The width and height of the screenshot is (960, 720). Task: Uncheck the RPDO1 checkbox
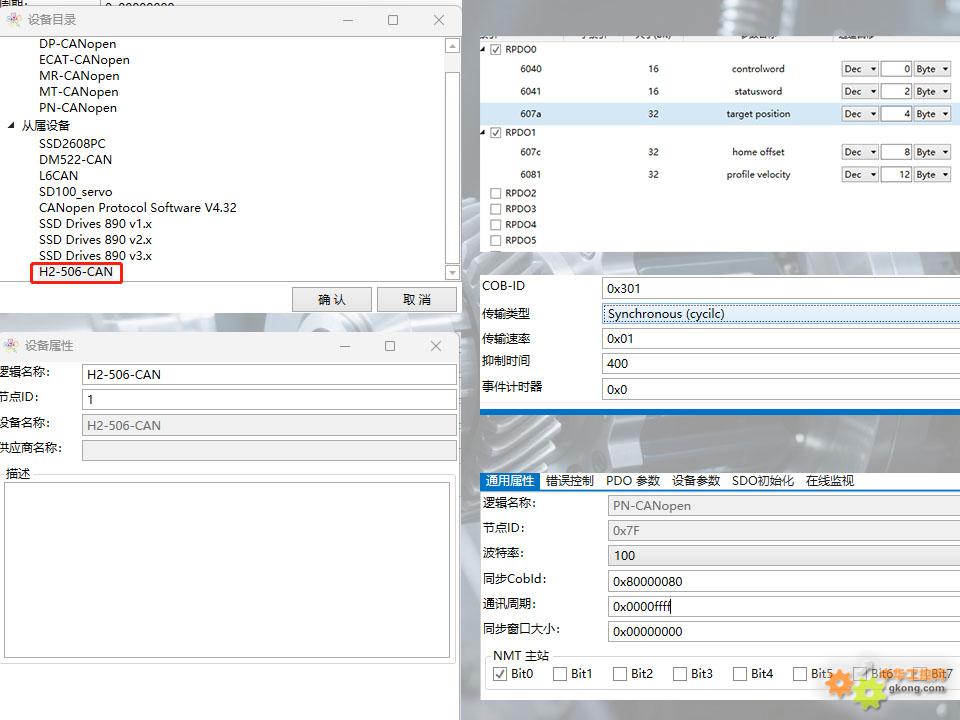[x=496, y=133]
